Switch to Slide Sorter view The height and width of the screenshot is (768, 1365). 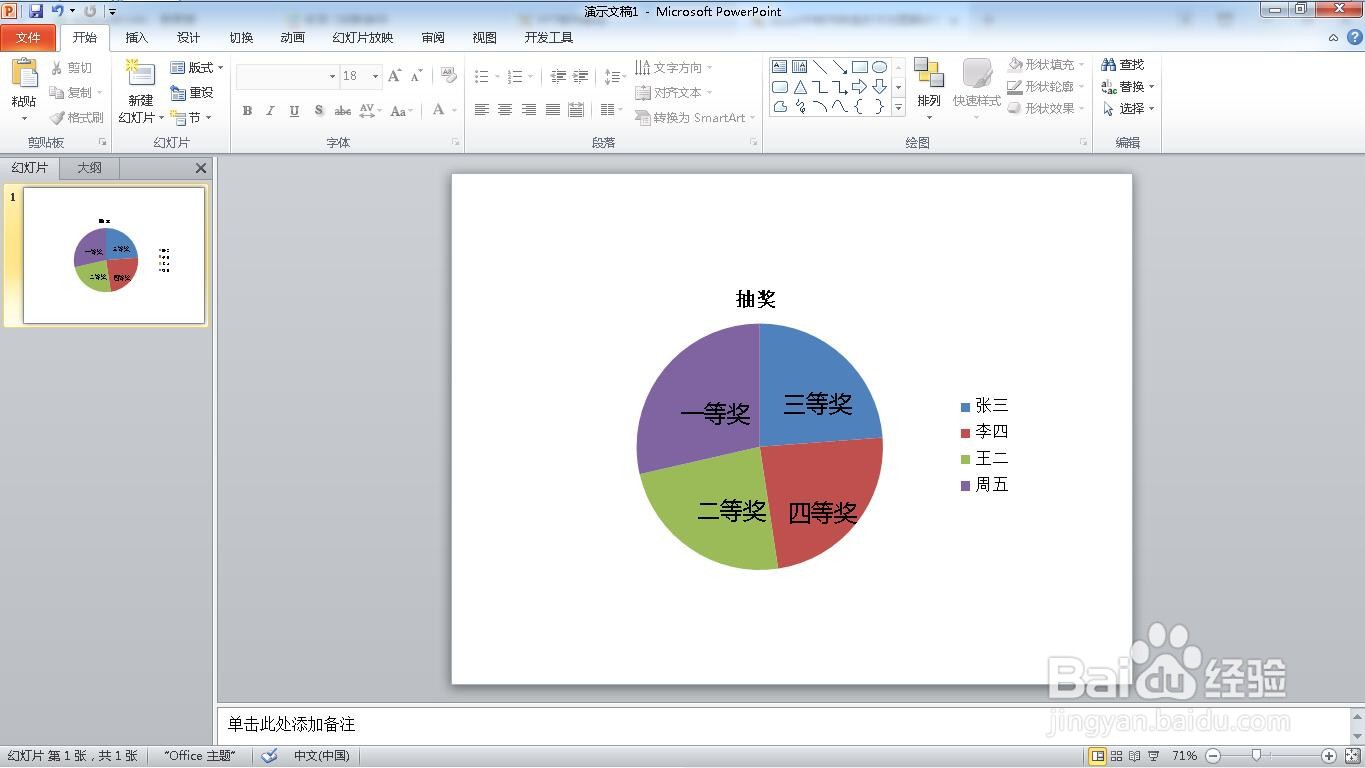click(1117, 756)
